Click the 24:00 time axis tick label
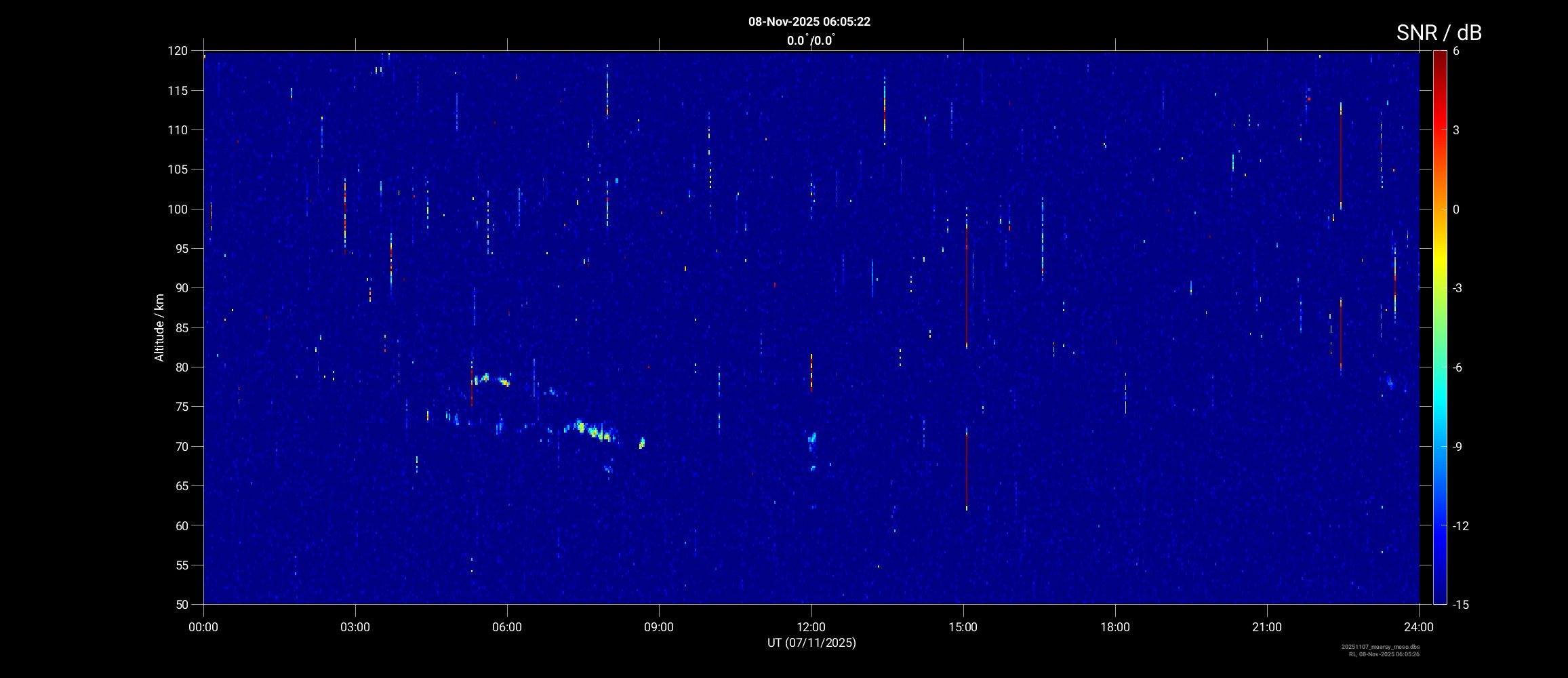1568x678 pixels. 1419,627
